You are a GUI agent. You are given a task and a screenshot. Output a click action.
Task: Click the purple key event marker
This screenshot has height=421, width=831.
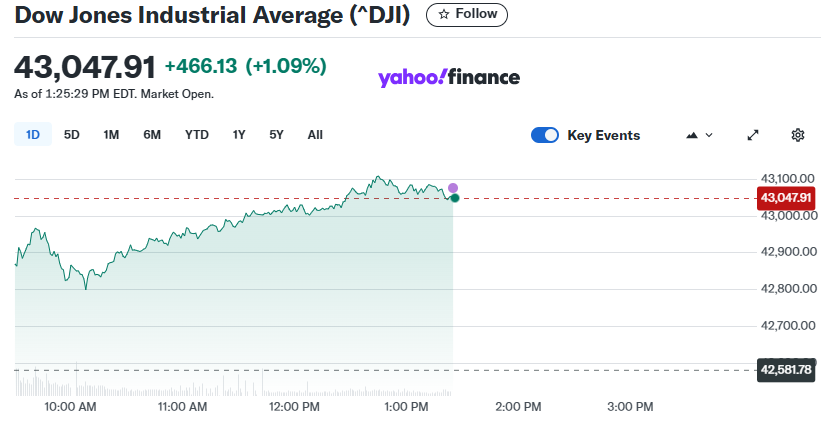click(453, 187)
